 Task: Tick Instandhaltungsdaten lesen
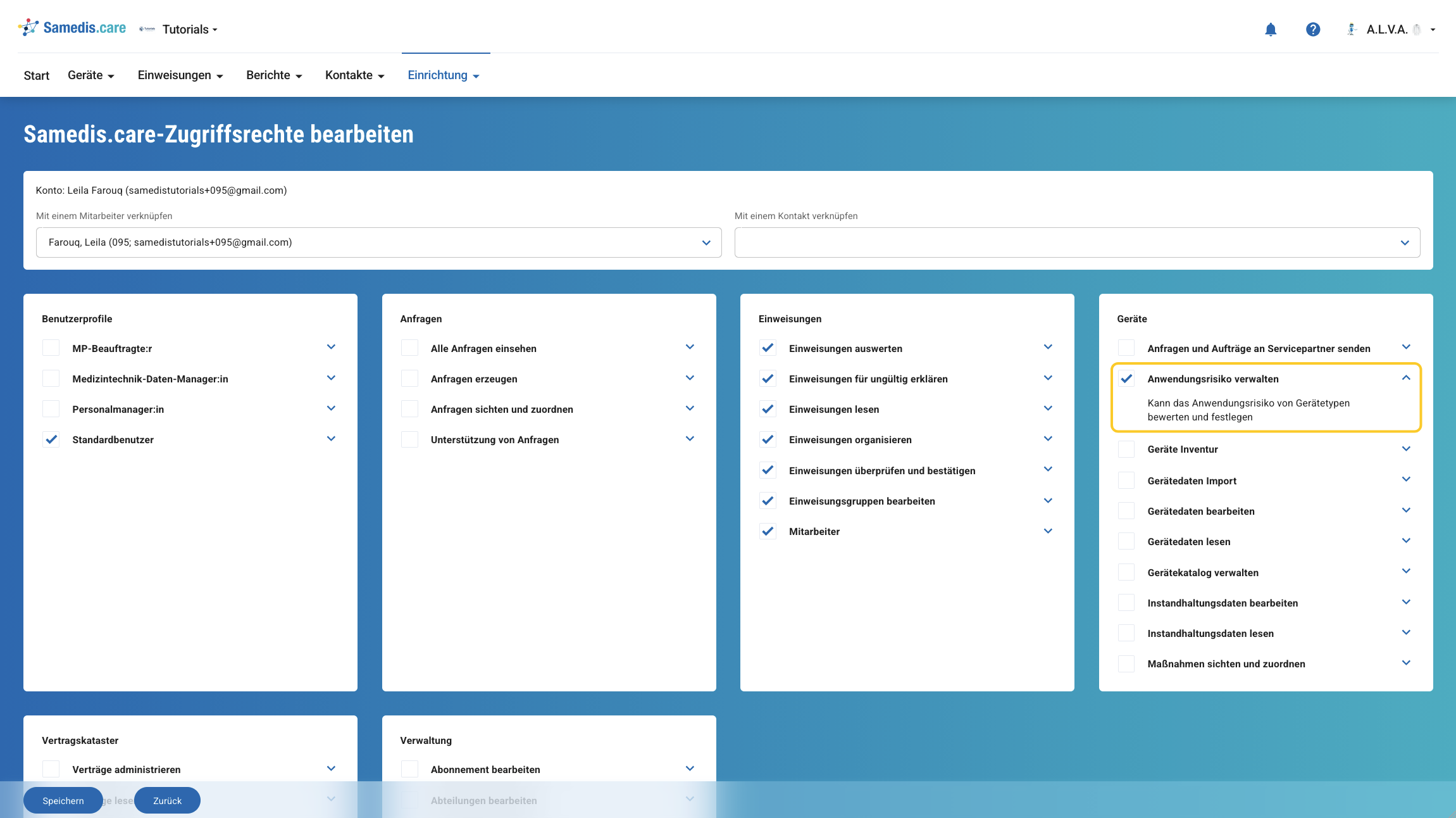pyautogui.click(x=1127, y=633)
